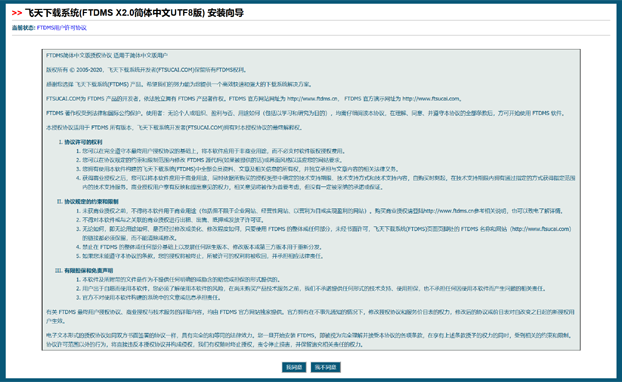The width and height of the screenshot is (622, 382).
Task: Click the (http://www.ftsucai.com) text in section II
Action: click(x=540, y=229)
